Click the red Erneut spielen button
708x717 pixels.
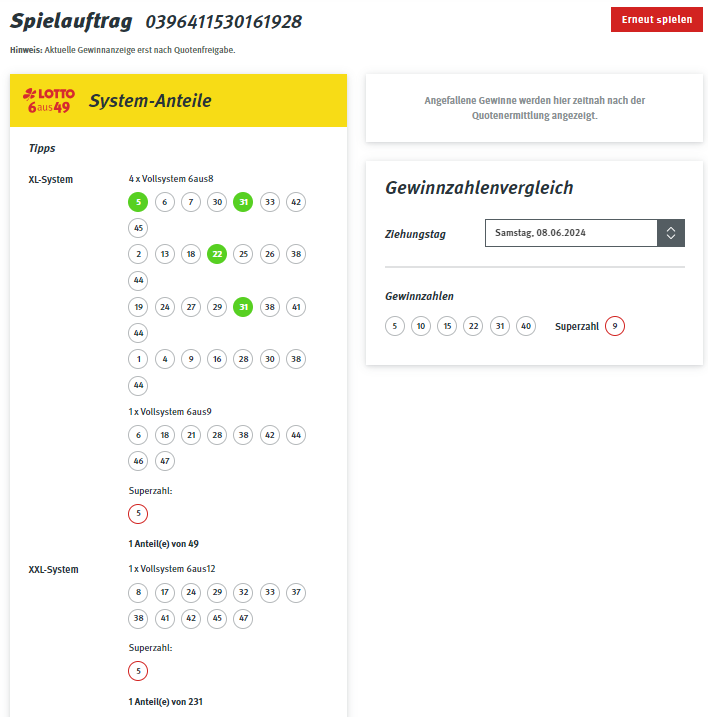[x=656, y=20]
